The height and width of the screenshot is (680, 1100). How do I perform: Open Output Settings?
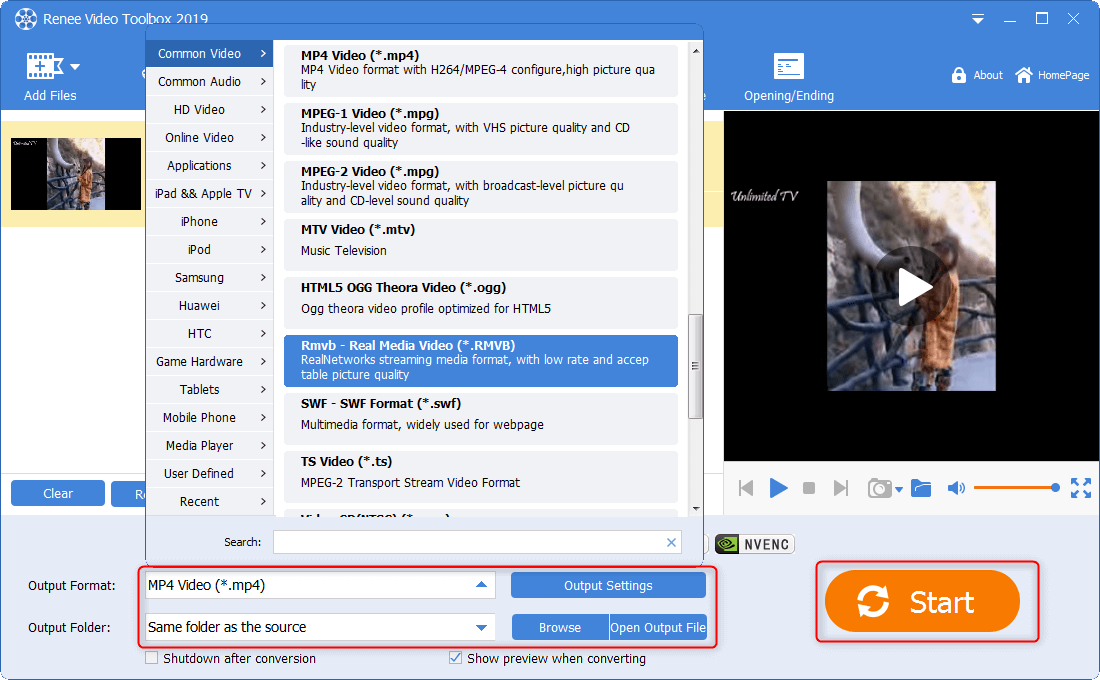[x=608, y=585]
